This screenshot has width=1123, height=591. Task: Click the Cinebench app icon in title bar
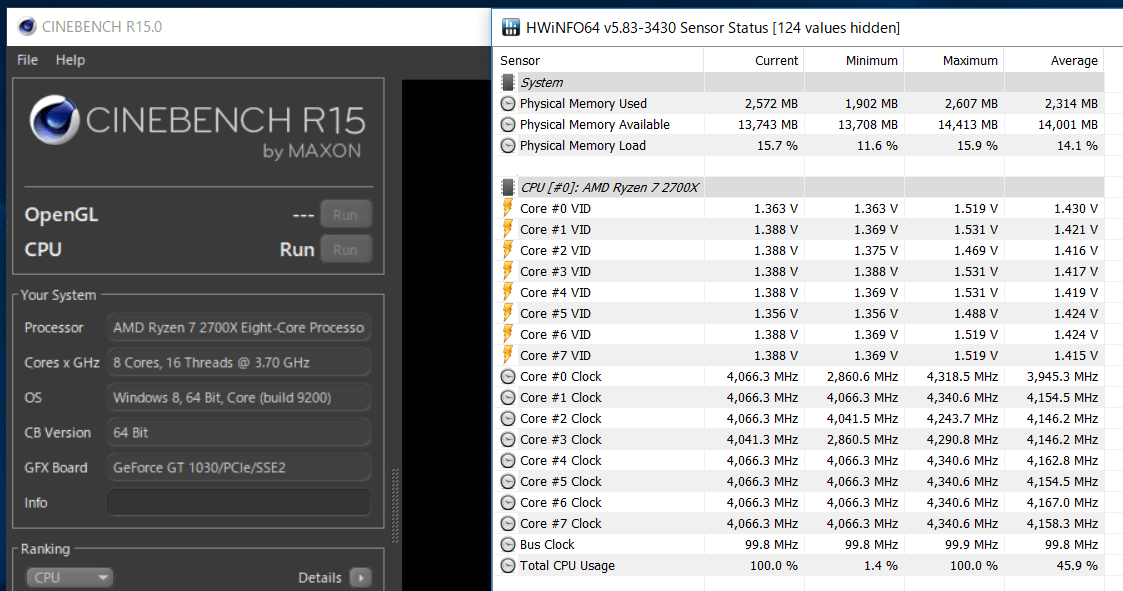click(x=27, y=27)
